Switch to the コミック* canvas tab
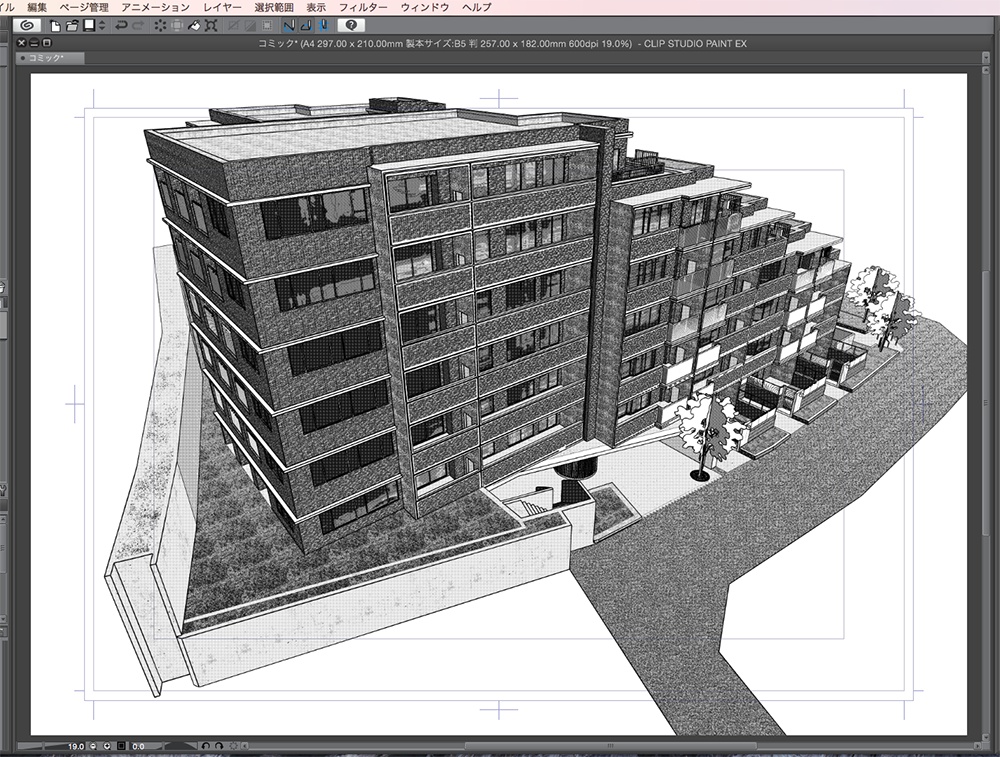1000x757 pixels. [x=45, y=58]
